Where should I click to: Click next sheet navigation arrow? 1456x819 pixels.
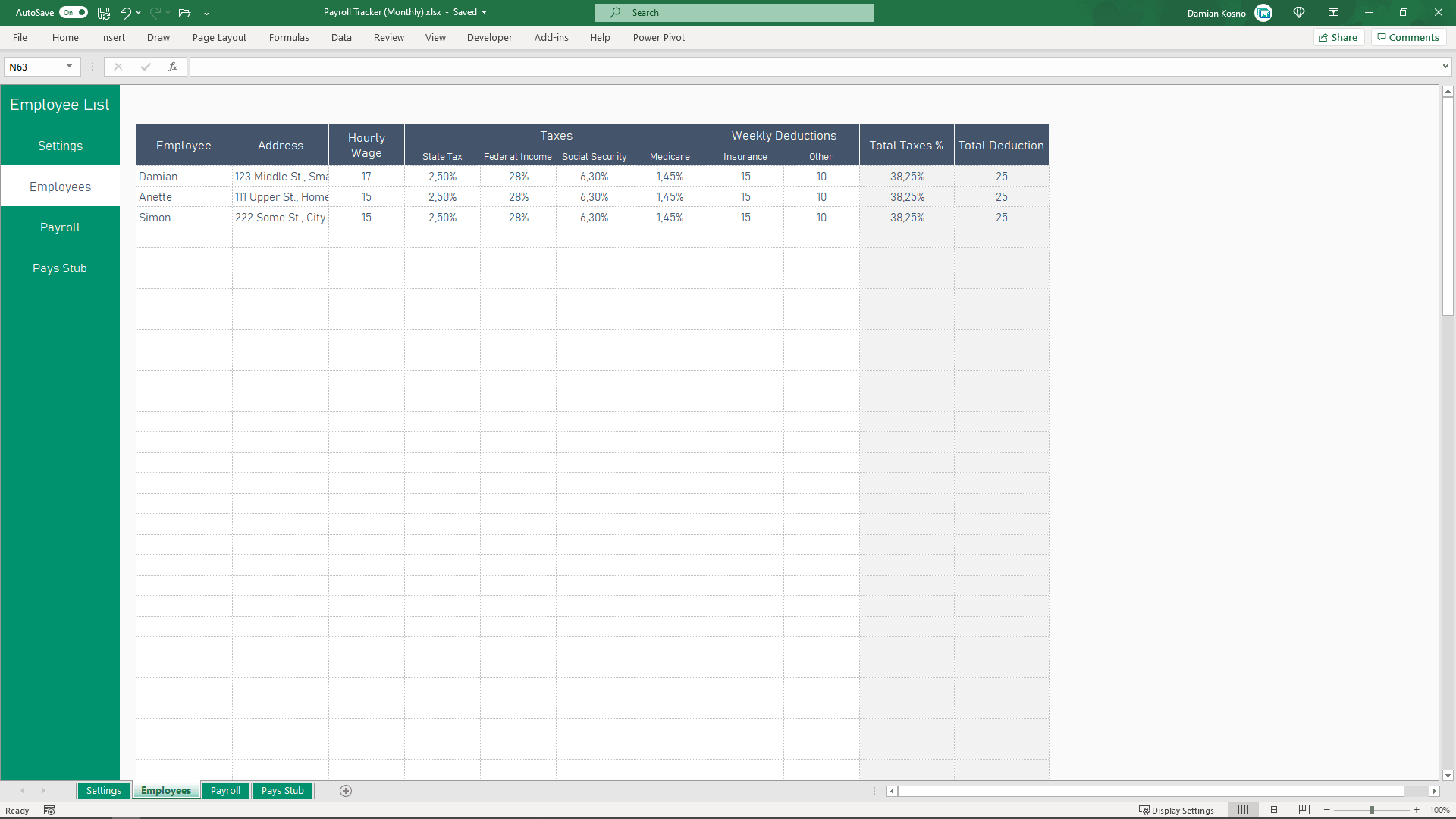click(43, 791)
